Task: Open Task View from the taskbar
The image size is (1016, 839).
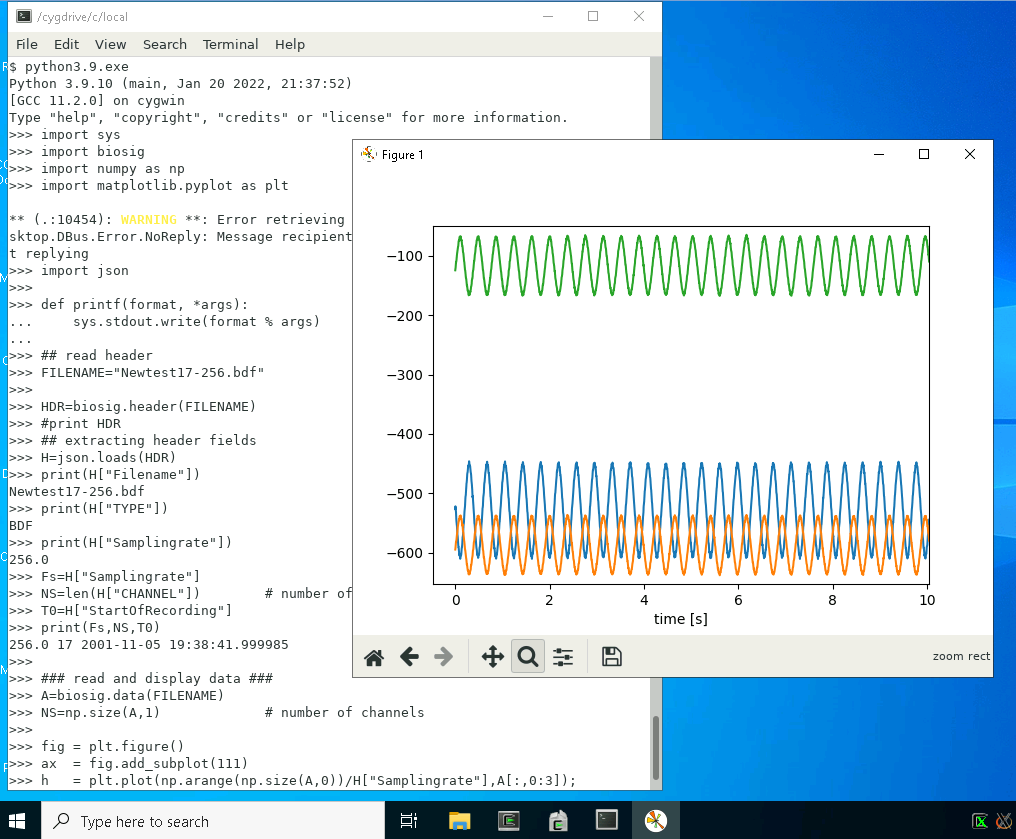Action: tap(409, 821)
